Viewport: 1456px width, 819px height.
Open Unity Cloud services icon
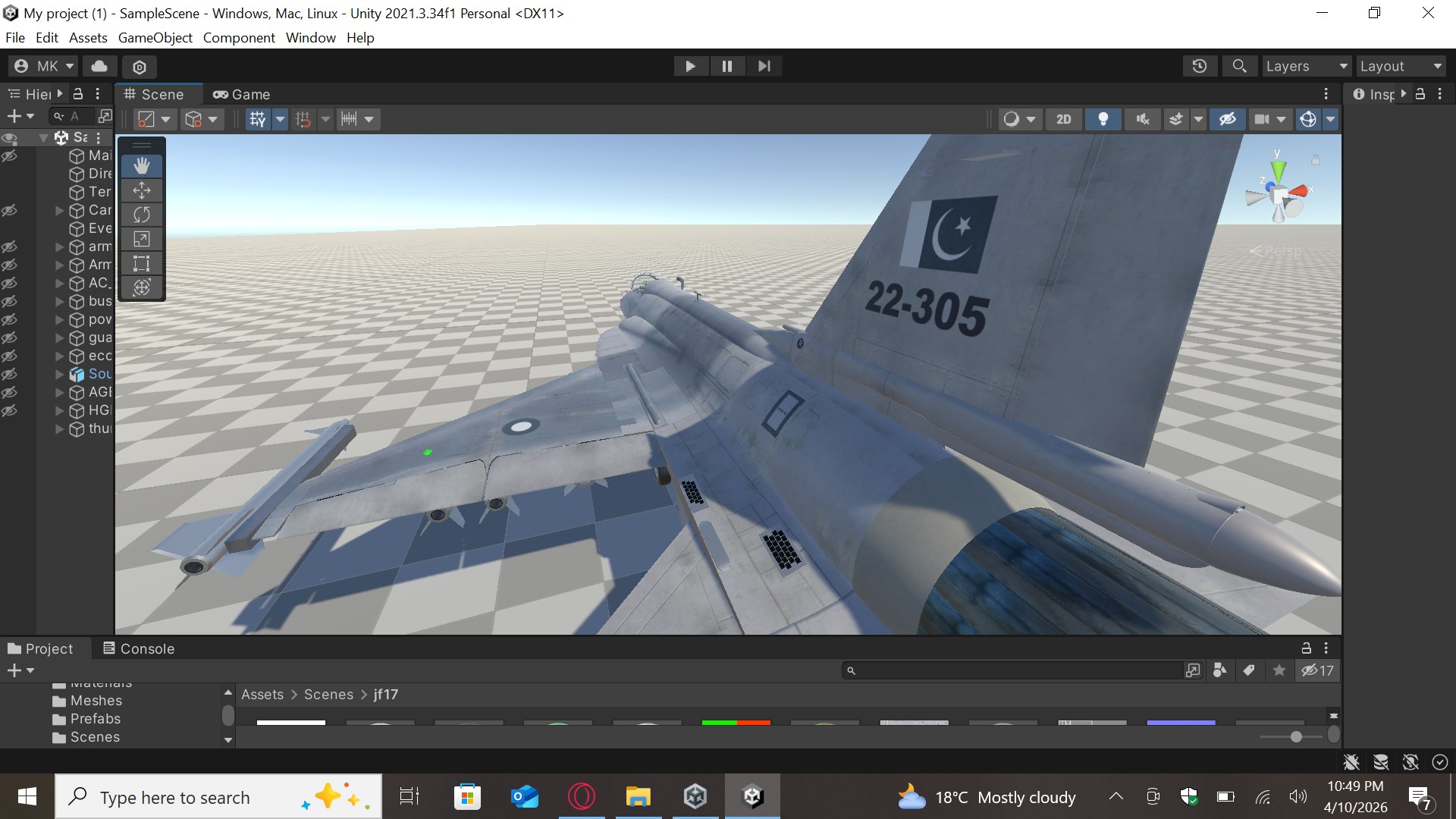99,66
